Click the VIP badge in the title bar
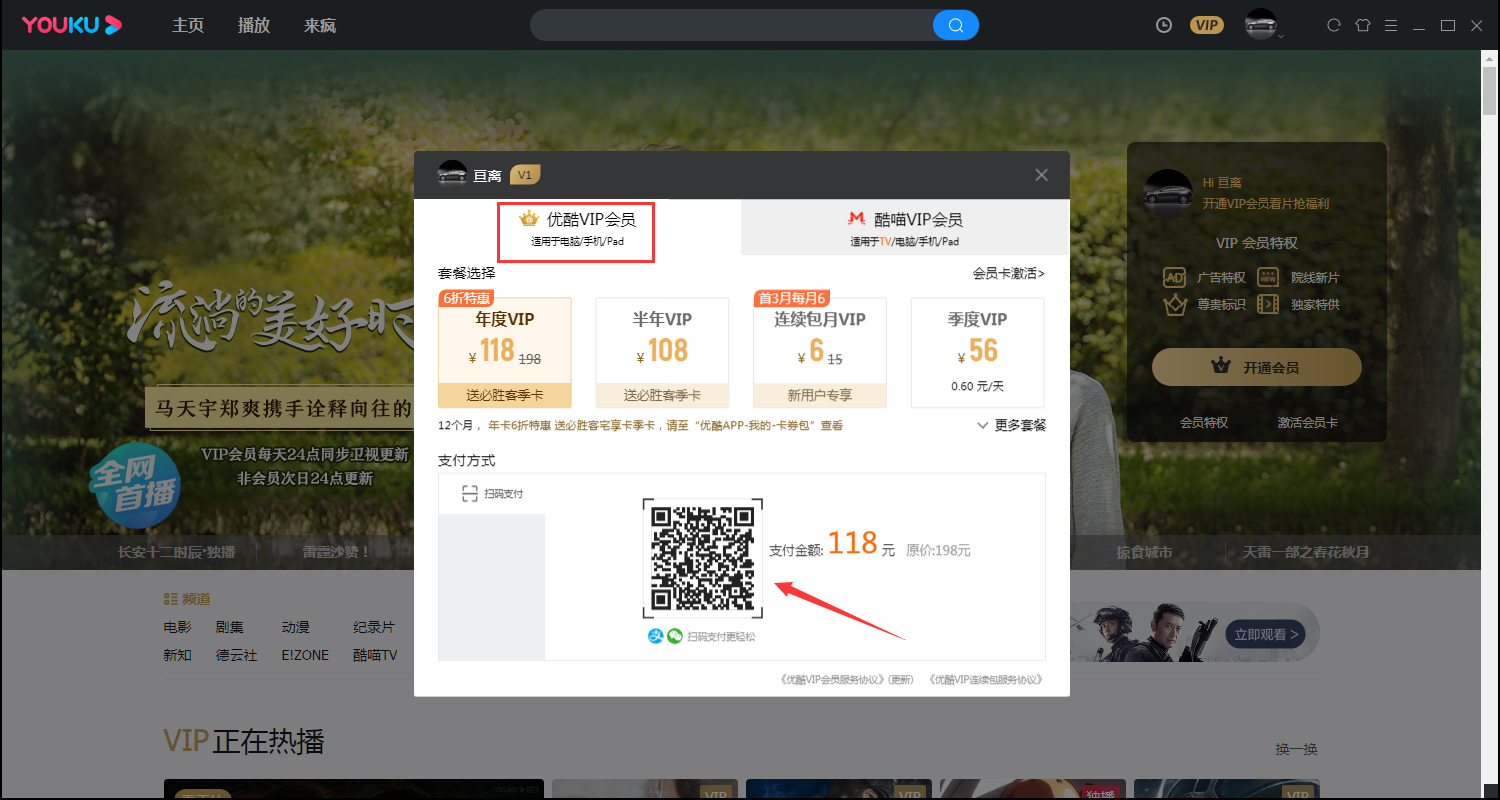1500x800 pixels. 1206,24
